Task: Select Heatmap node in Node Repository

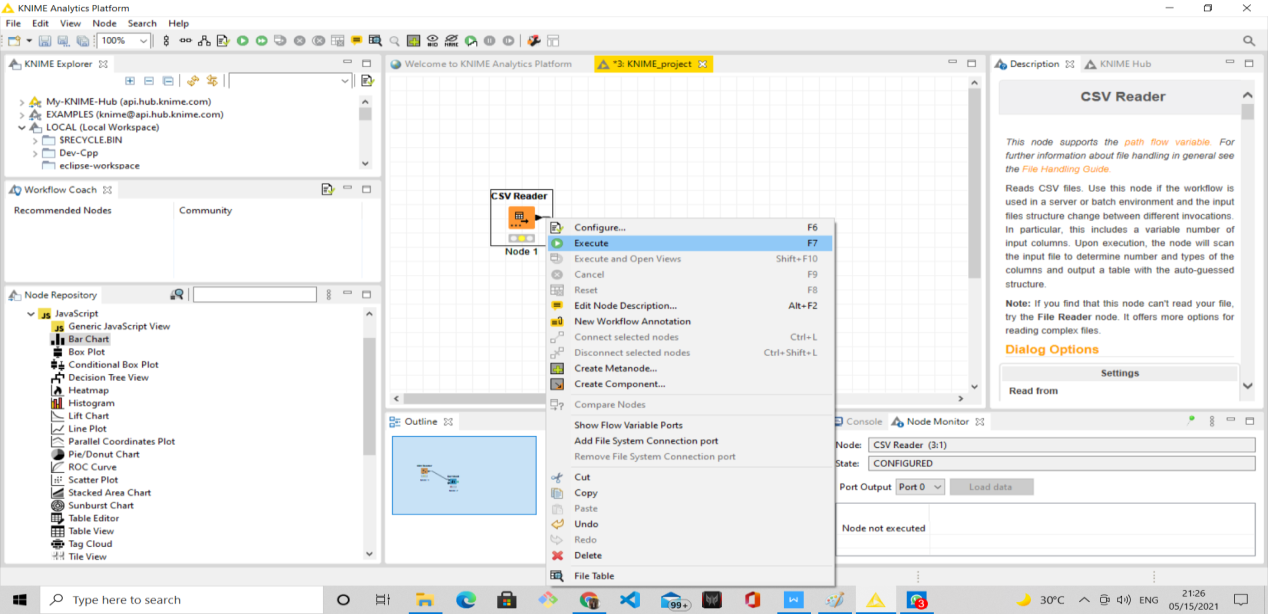Action: [89, 390]
